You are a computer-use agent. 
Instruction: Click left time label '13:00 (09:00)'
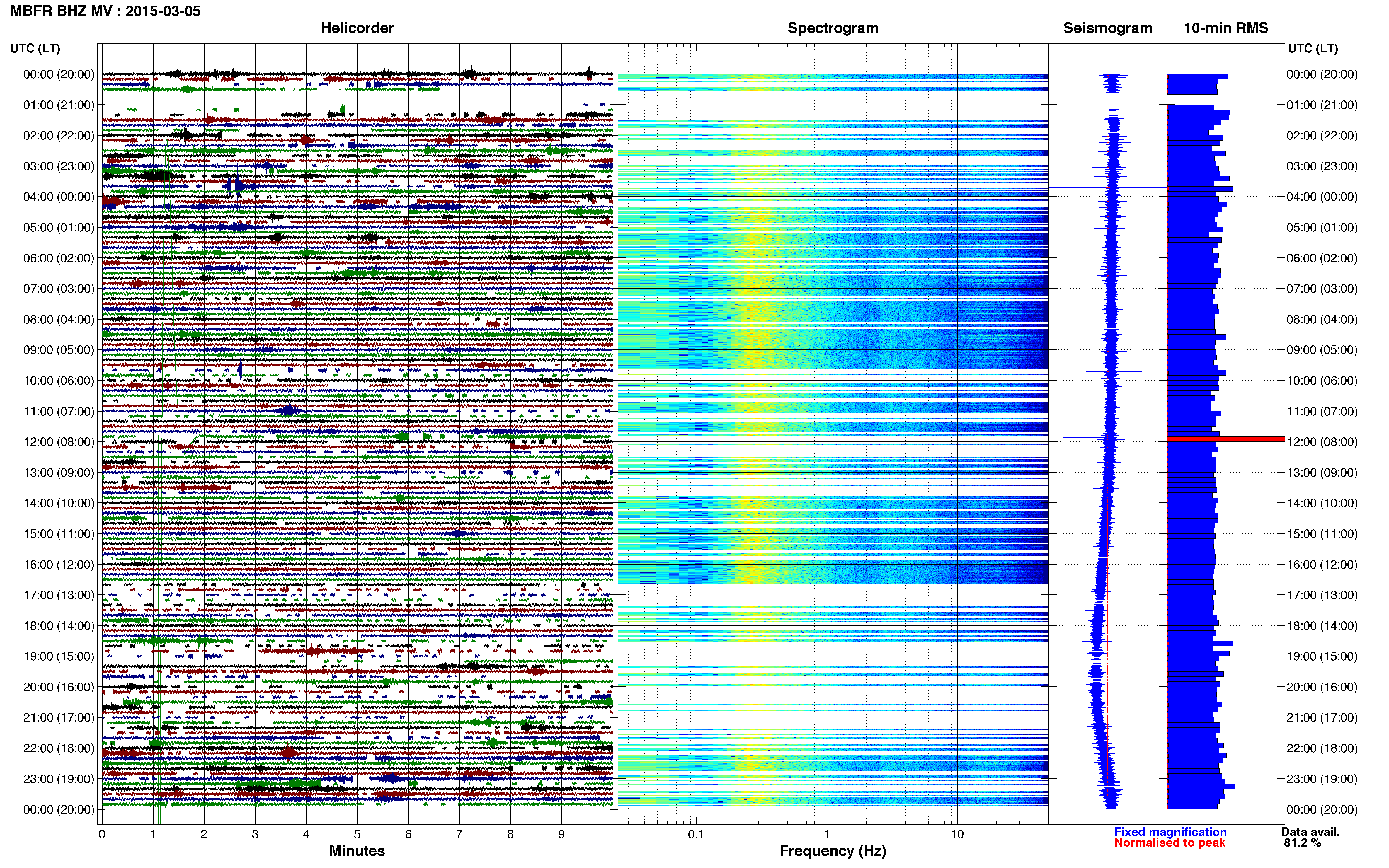pos(59,473)
